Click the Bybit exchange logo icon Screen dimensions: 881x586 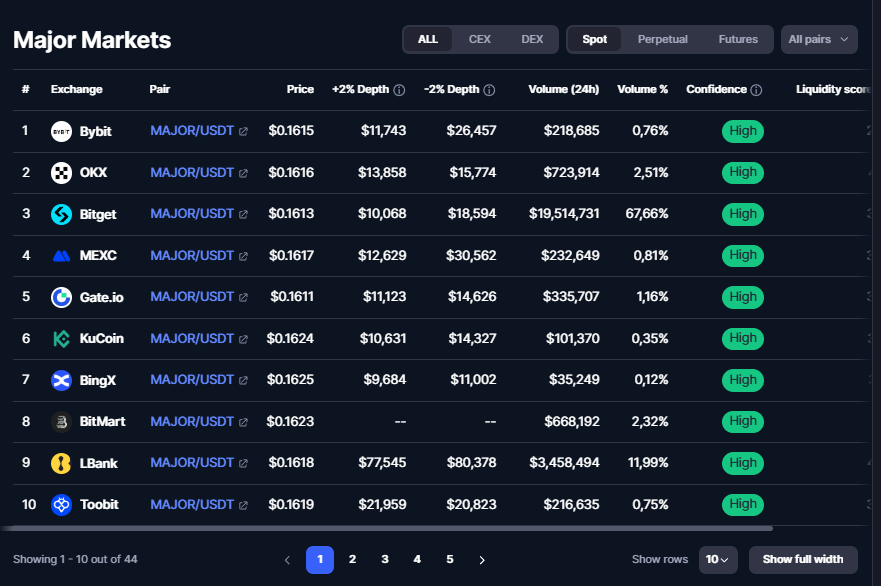coord(61,131)
